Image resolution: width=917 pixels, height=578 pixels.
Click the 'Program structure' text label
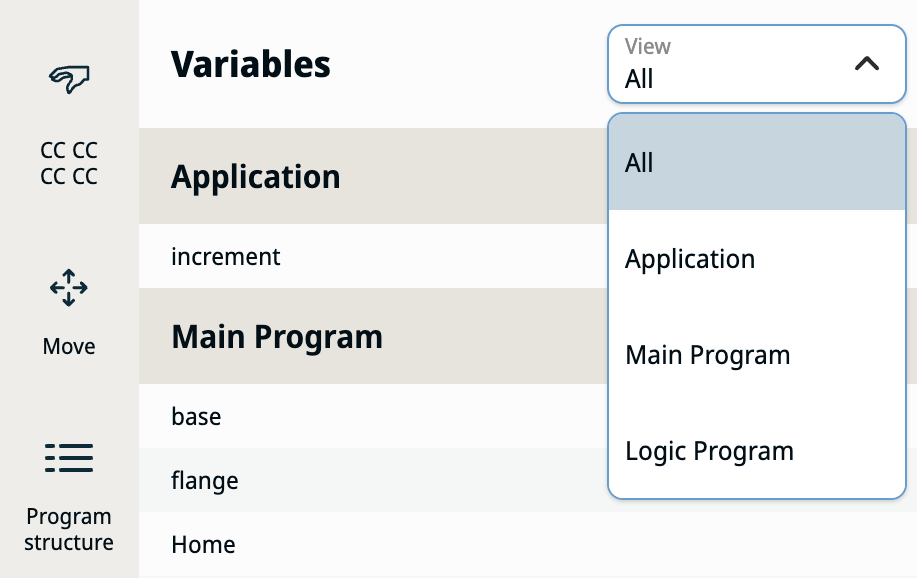[69, 529]
